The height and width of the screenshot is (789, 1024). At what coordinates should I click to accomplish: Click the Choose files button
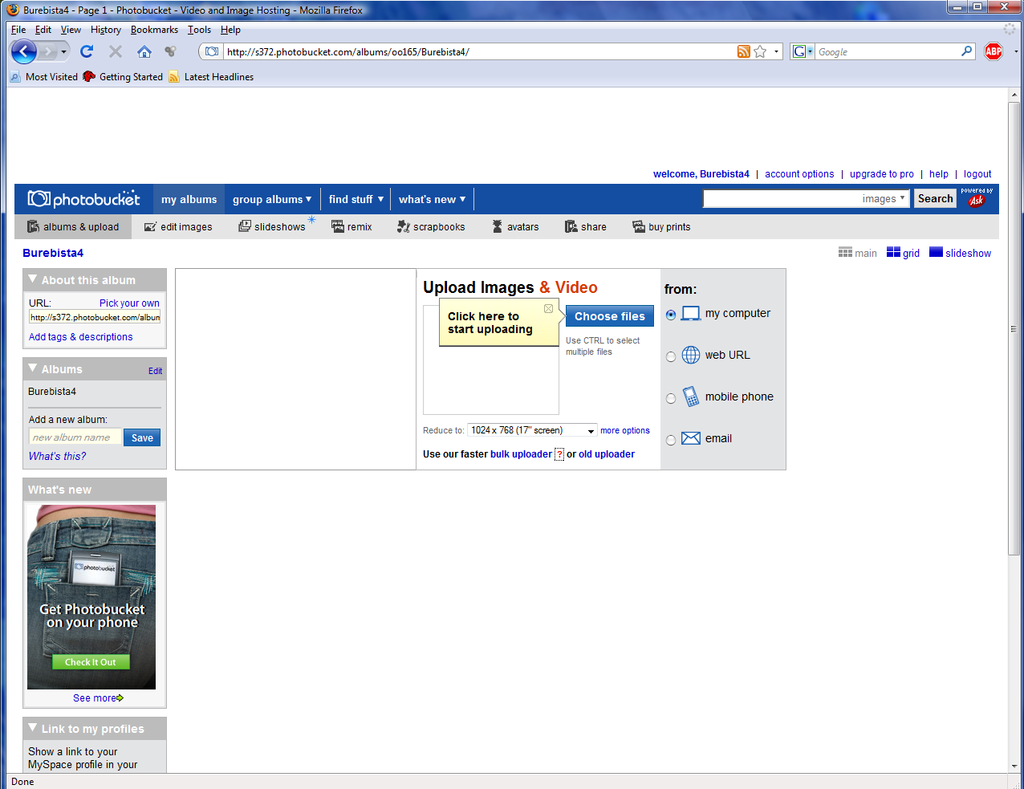click(610, 316)
